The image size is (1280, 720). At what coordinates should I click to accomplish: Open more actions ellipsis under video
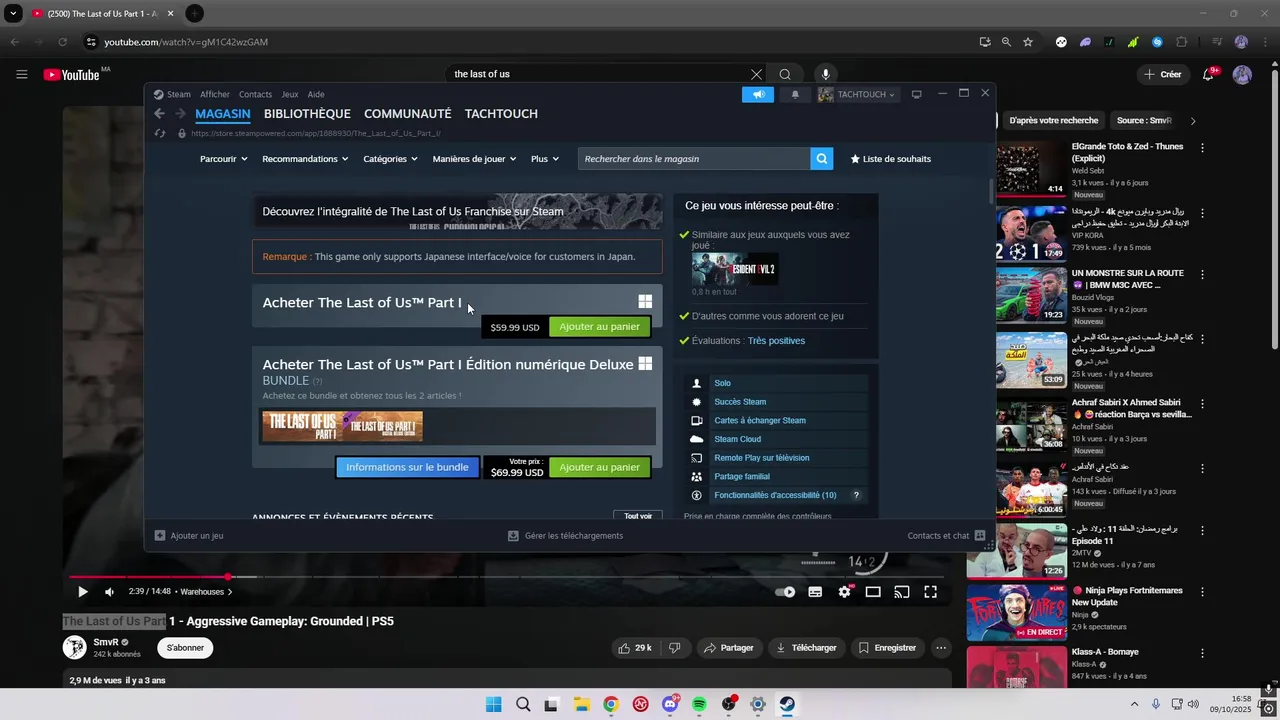pos(940,648)
